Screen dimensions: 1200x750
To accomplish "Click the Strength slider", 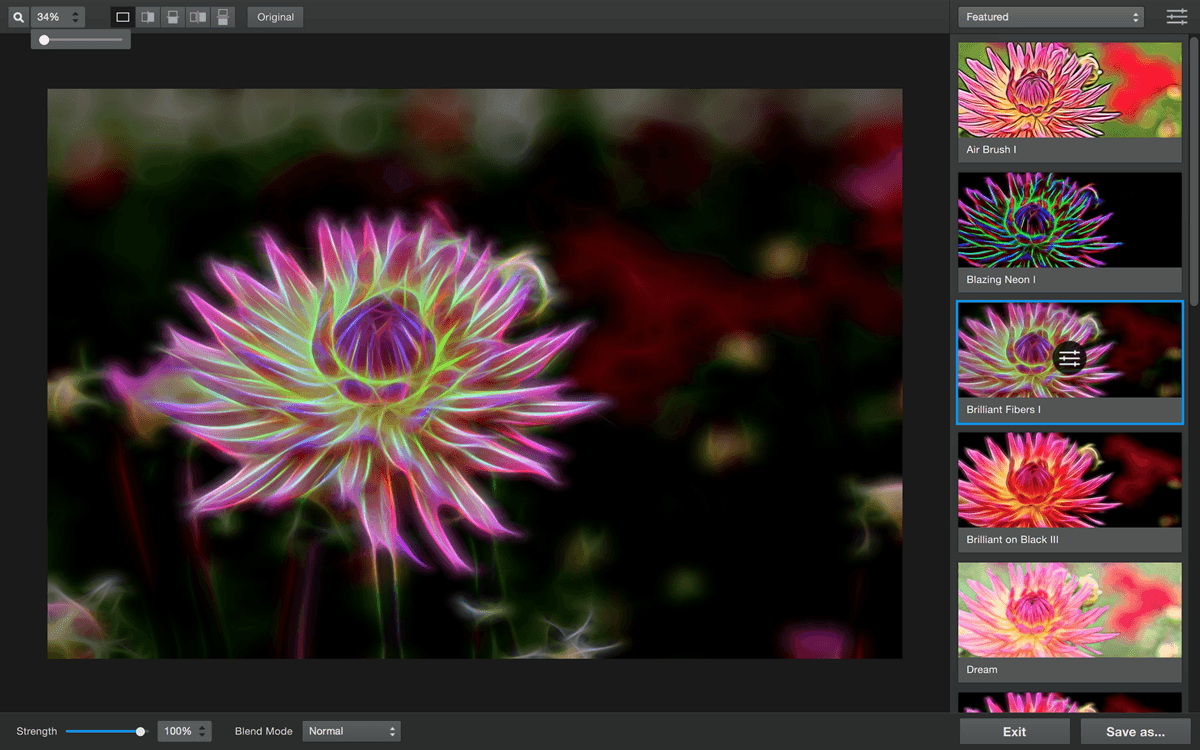I will [106, 731].
